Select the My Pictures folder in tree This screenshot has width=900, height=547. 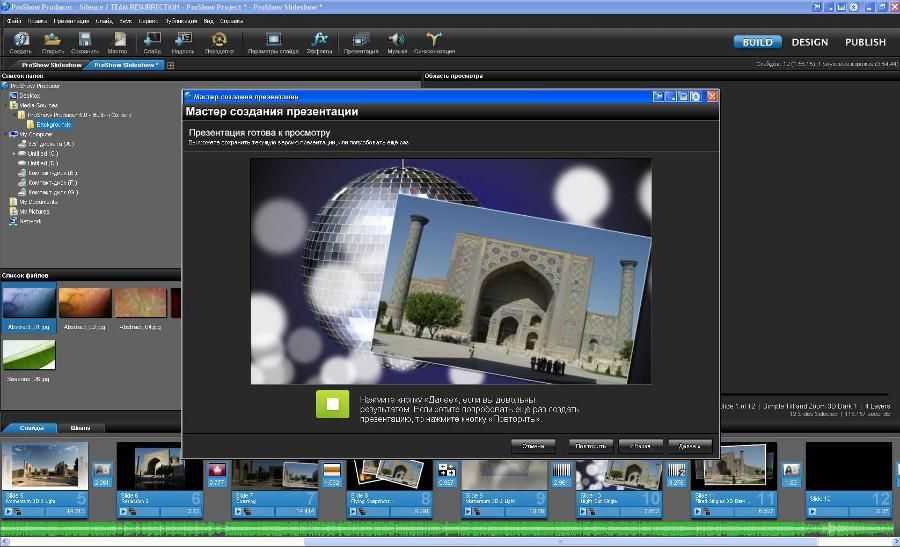pos(34,212)
